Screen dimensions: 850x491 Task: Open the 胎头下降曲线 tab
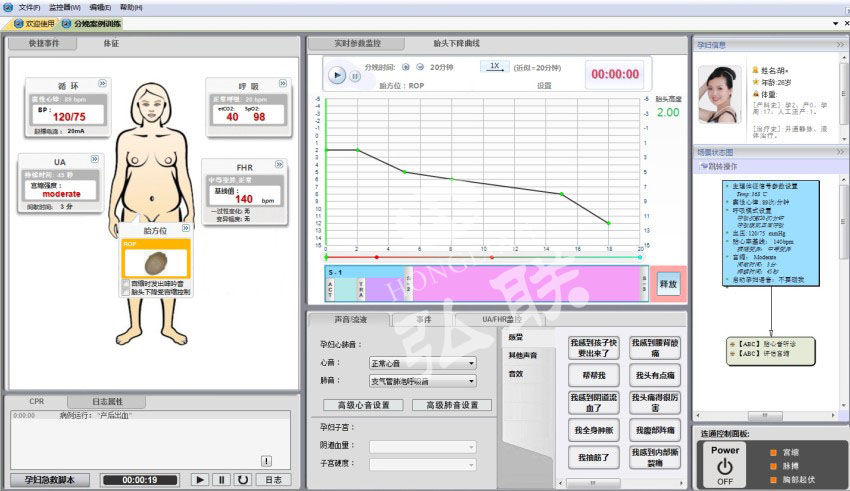coord(456,43)
